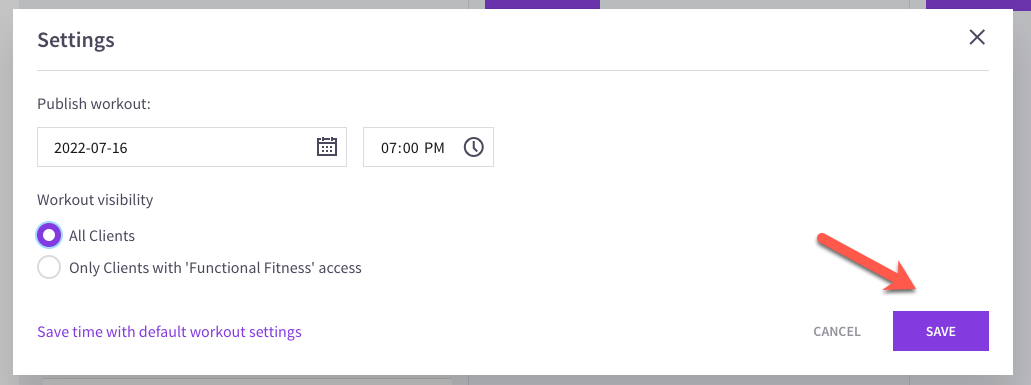Open Save time with default workout settings link
The image size is (1031, 385).
tap(170, 331)
